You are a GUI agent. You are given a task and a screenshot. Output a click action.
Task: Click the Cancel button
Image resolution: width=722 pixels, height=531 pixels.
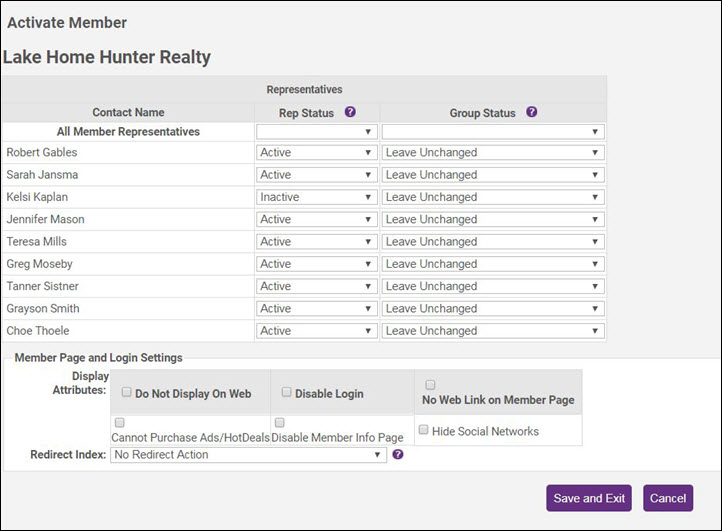pos(667,498)
